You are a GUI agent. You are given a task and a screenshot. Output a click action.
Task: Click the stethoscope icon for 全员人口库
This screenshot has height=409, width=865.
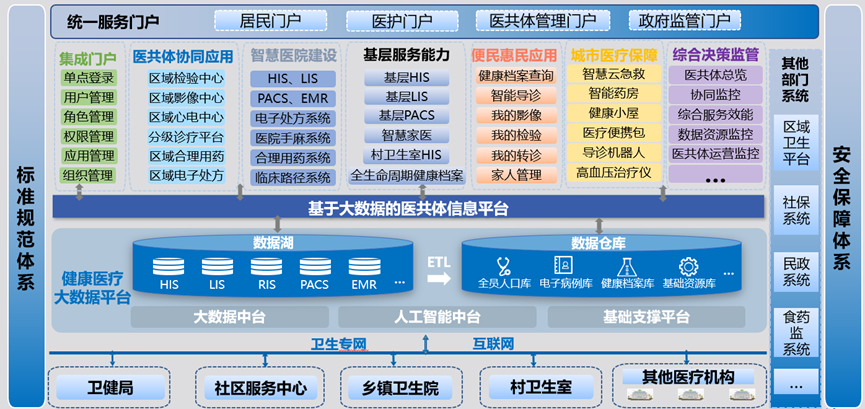click(x=503, y=266)
